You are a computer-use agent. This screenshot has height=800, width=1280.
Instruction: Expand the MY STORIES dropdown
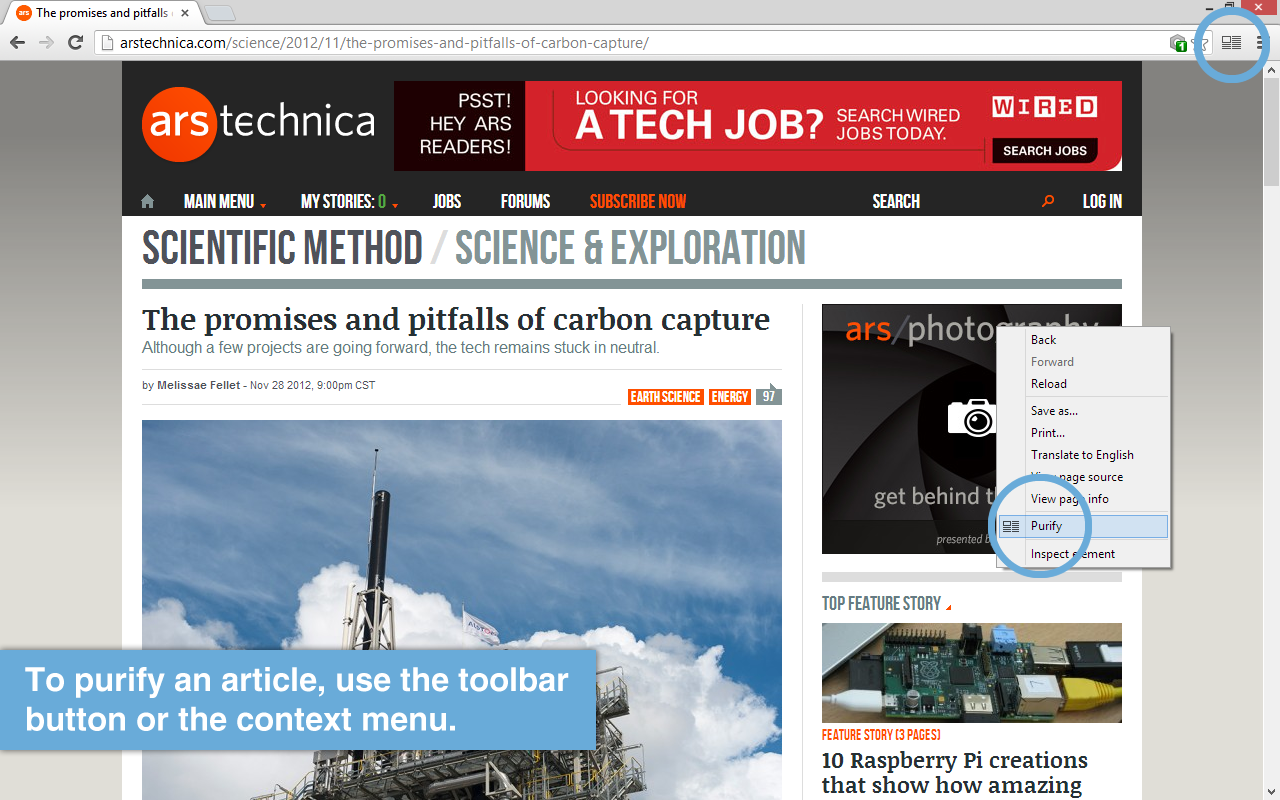(x=349, y=201)
